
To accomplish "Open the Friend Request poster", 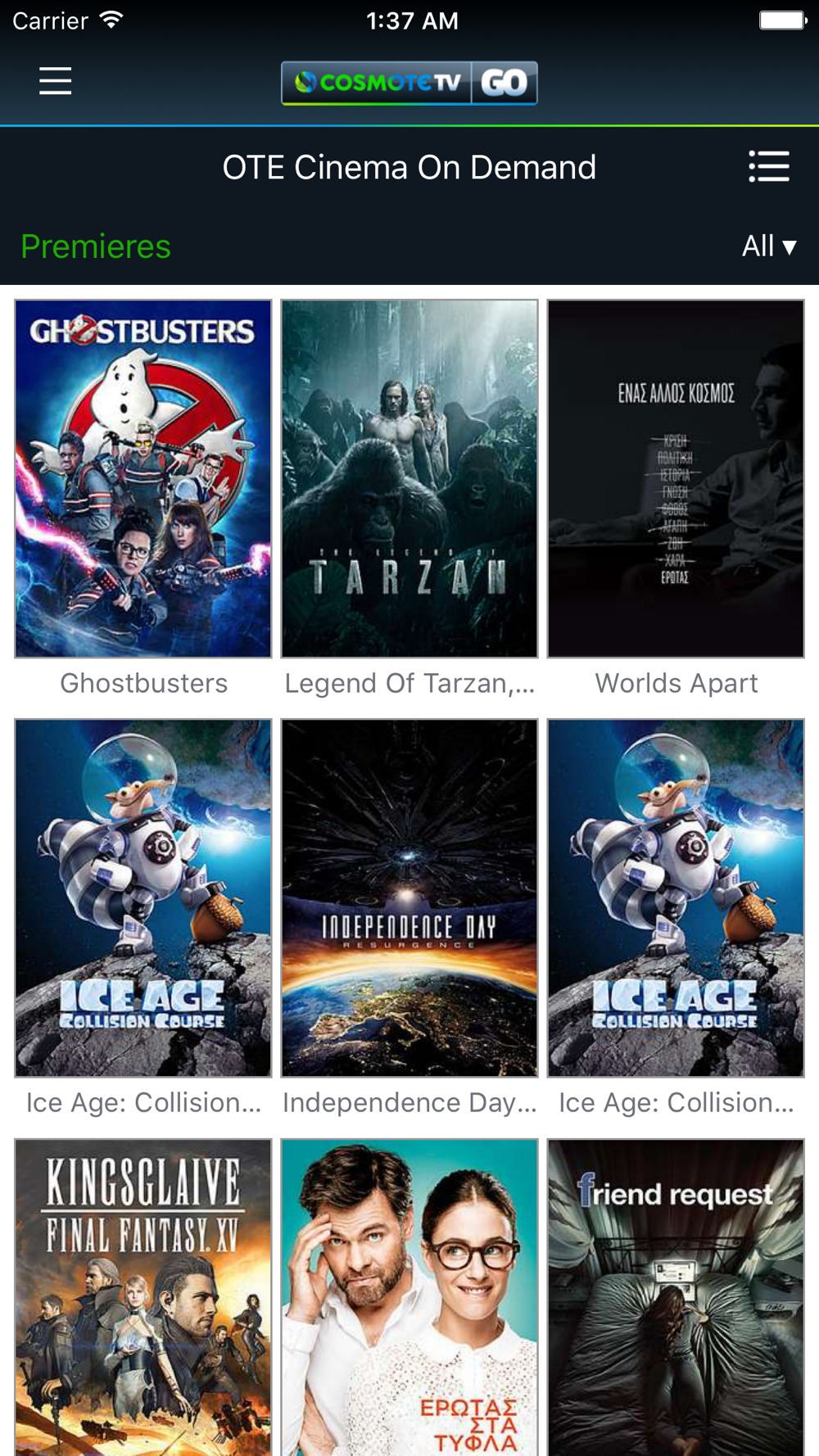I will click(676, 1297).
